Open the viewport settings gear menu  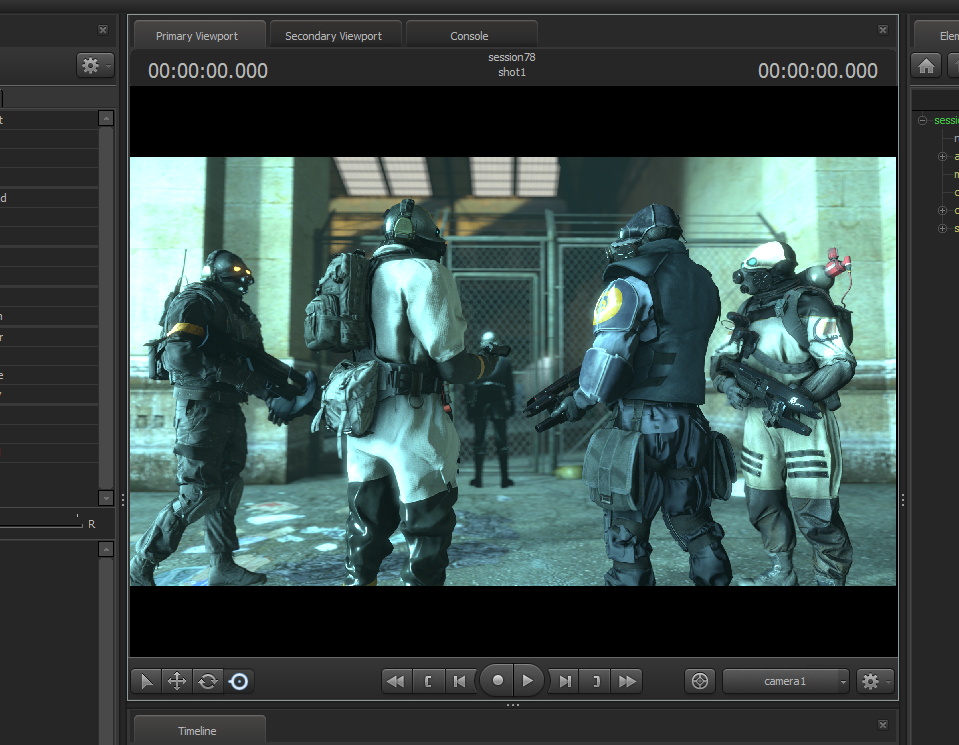pyautogui.click(x=875, y=681)
